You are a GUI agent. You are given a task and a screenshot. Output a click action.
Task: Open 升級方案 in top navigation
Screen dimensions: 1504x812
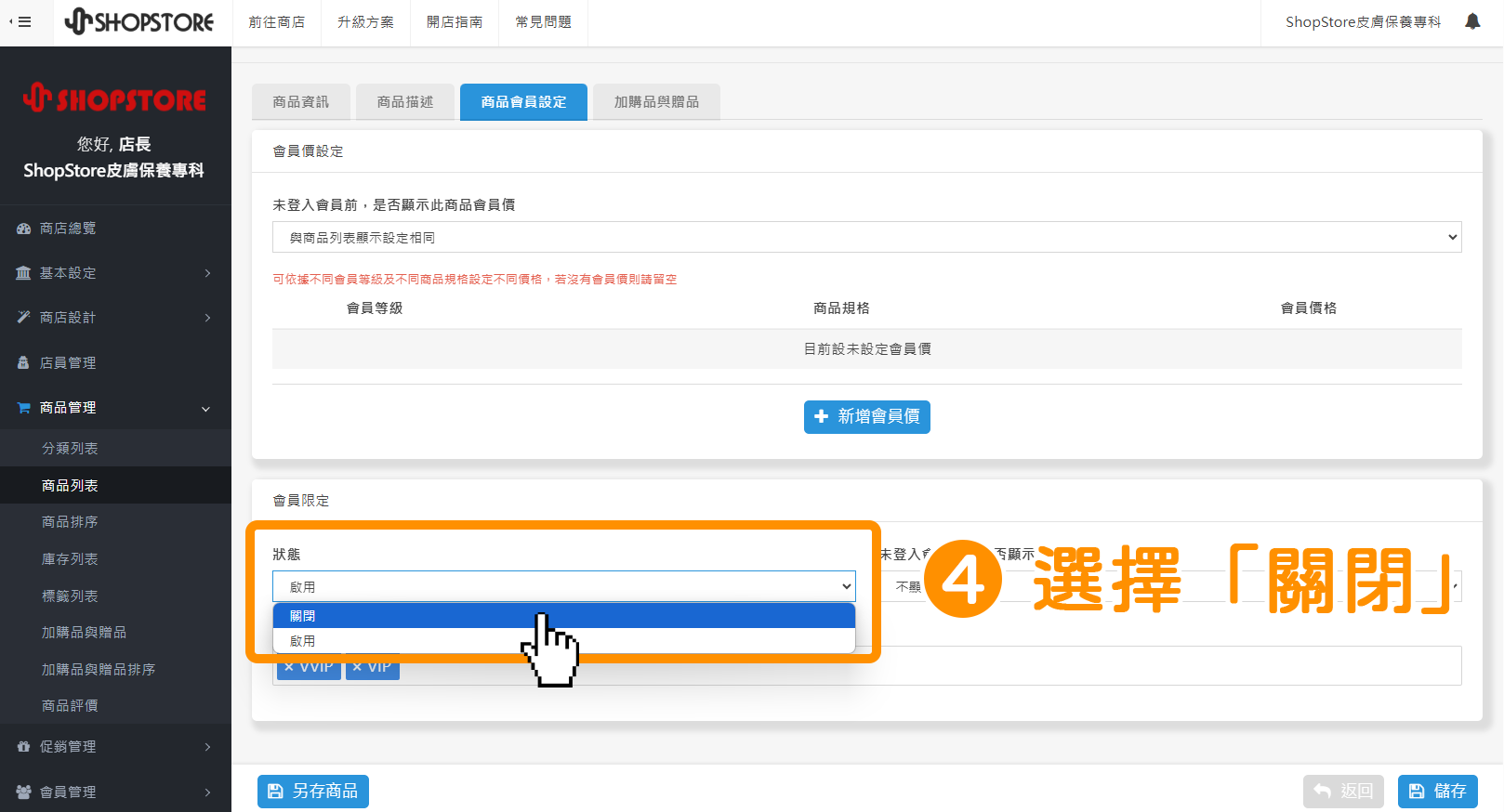click(365, 22)
